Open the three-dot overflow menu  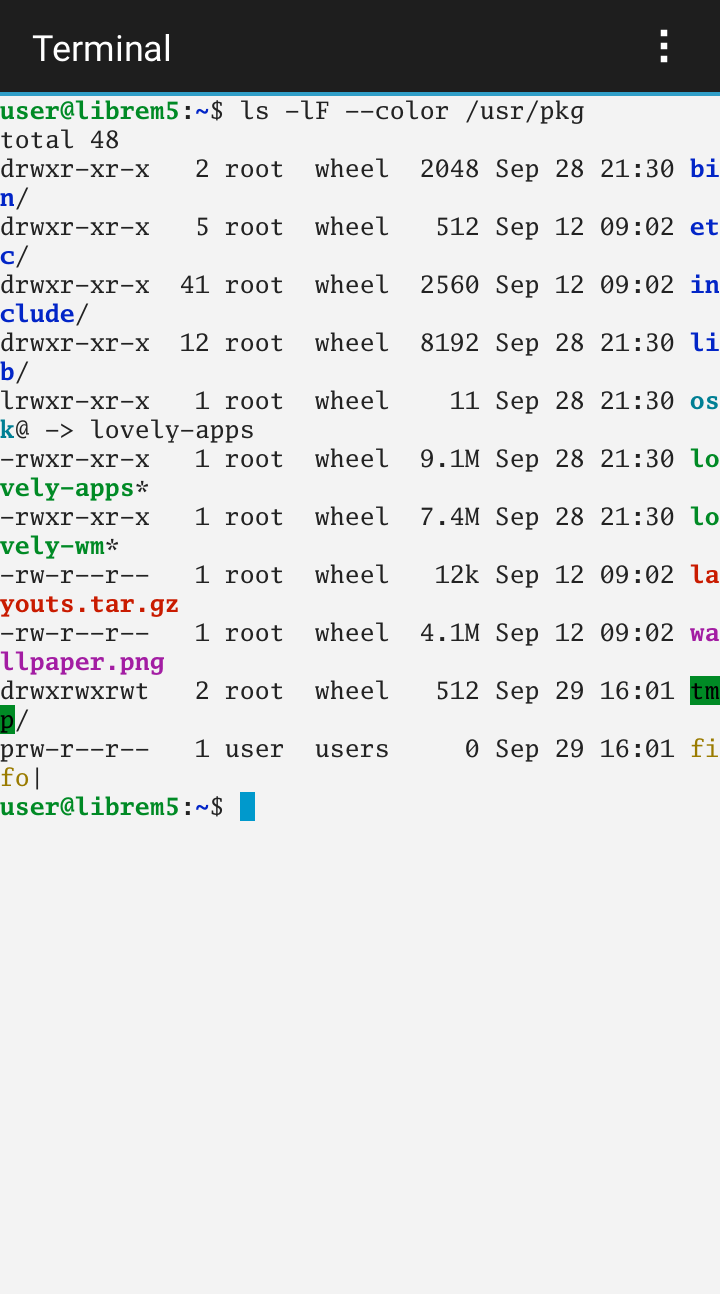coord(663,47)
